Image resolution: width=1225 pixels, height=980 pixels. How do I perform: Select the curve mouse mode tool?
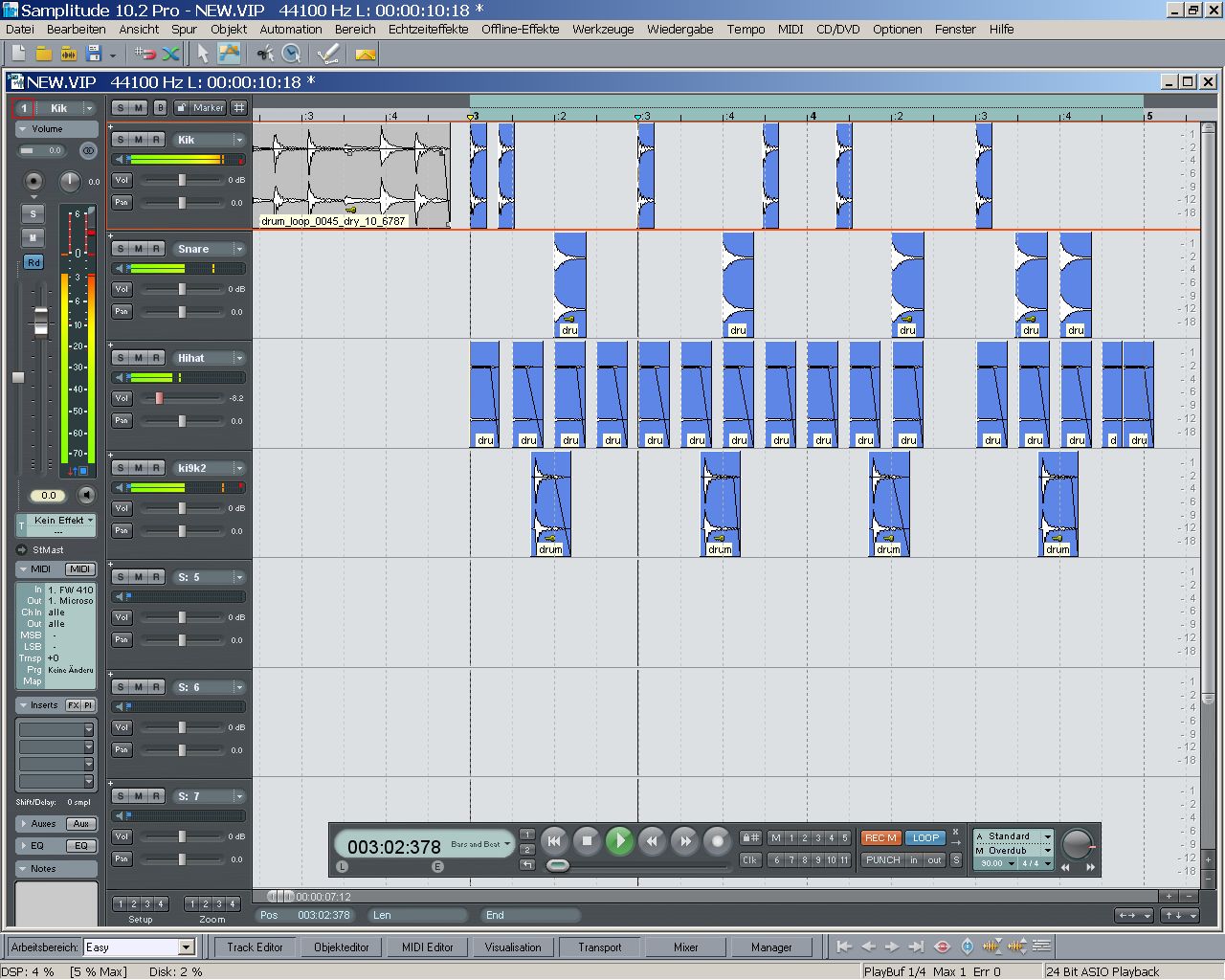point(229,54)
